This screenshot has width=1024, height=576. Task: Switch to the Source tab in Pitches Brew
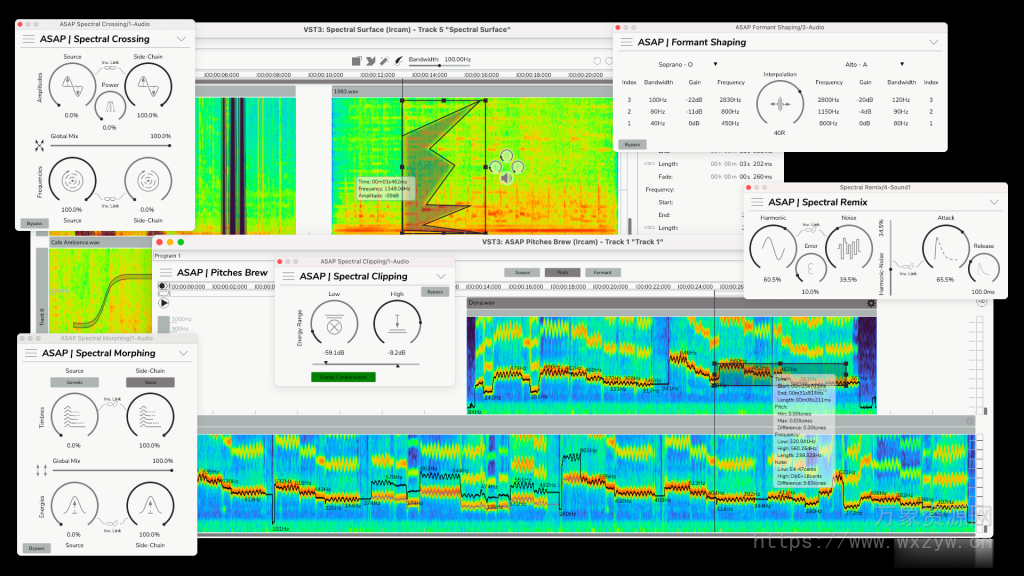pyautogui.click(x=522, y=272)
